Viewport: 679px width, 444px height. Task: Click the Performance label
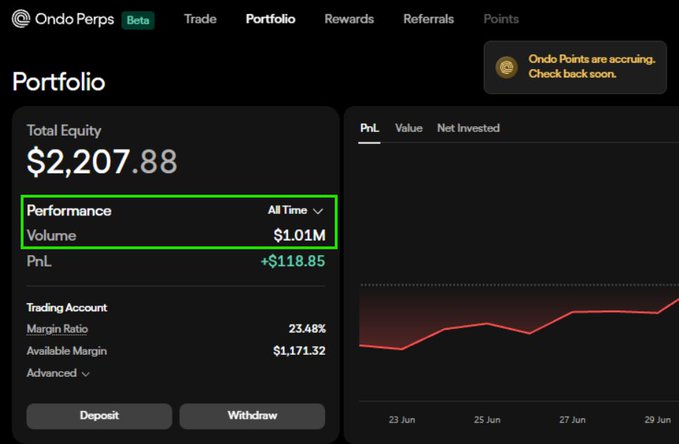(69, 211)
